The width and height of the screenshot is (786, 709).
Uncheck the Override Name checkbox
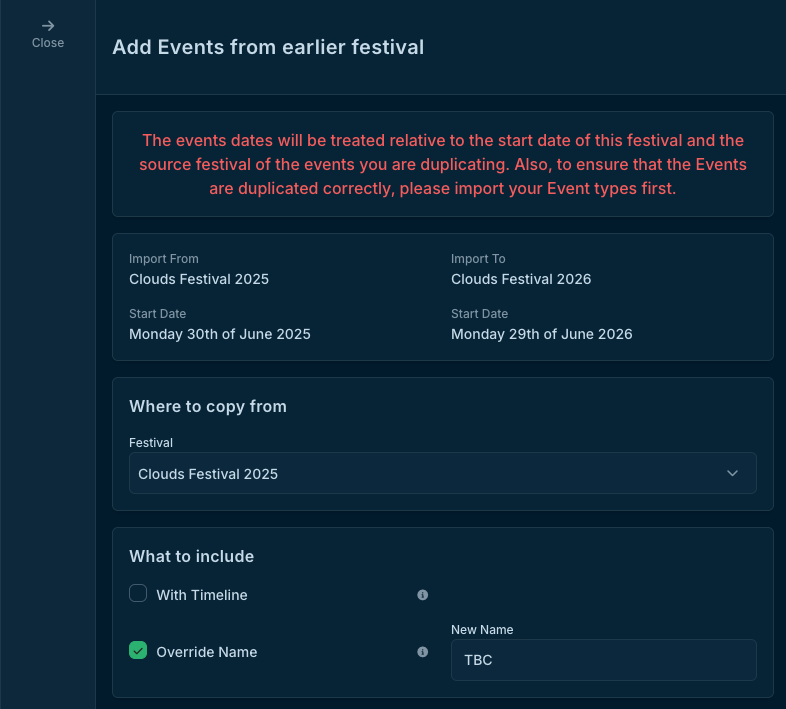pos(138,651)
